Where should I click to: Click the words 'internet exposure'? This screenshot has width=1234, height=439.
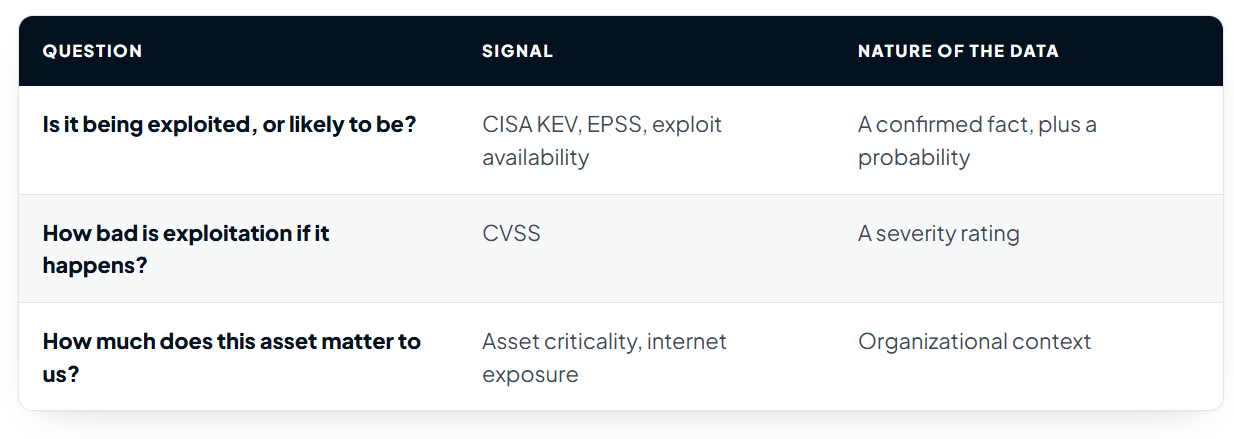[x=604, y=357]
